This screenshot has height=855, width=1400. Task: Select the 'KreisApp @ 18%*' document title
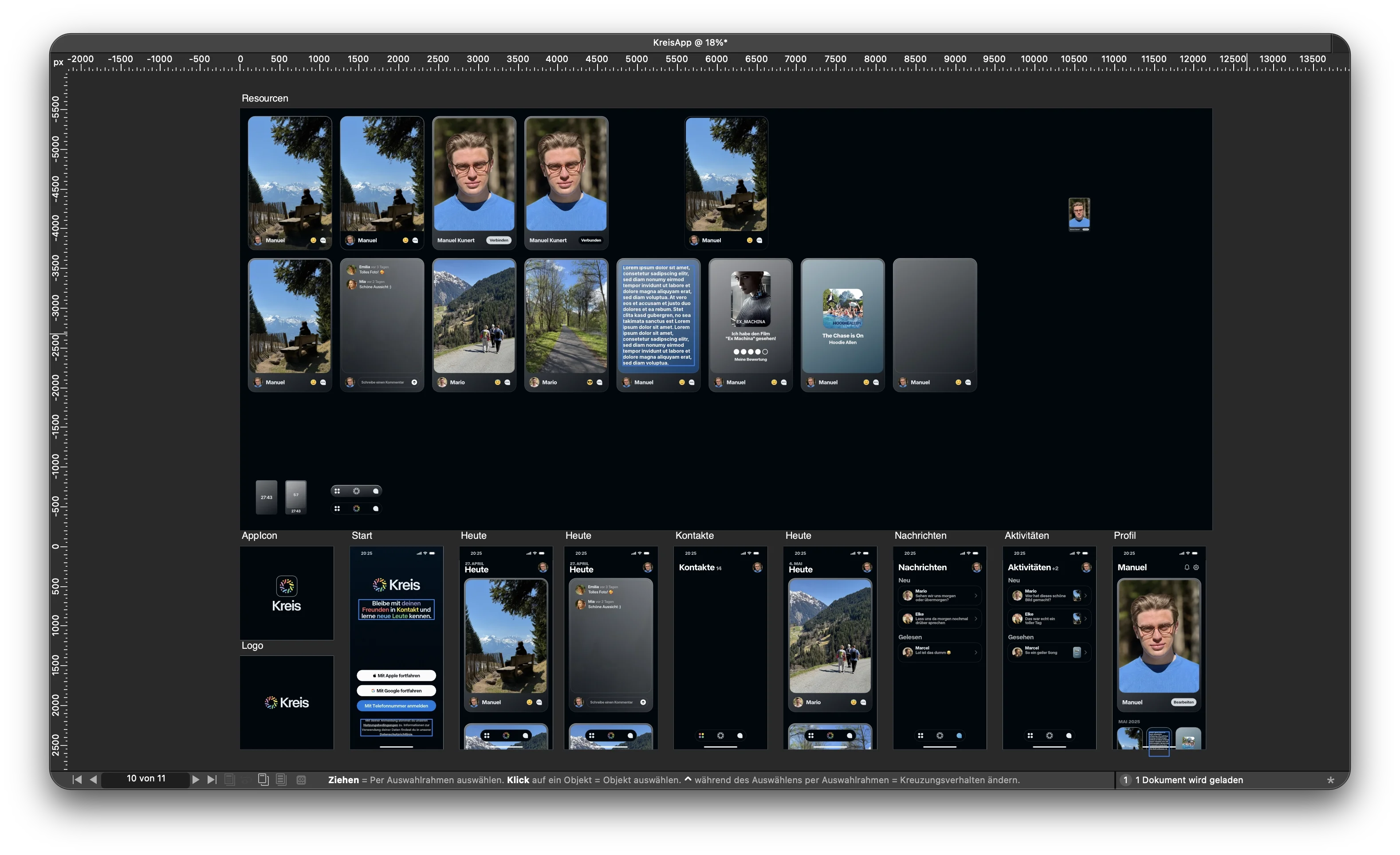click(x=690, y=43)
